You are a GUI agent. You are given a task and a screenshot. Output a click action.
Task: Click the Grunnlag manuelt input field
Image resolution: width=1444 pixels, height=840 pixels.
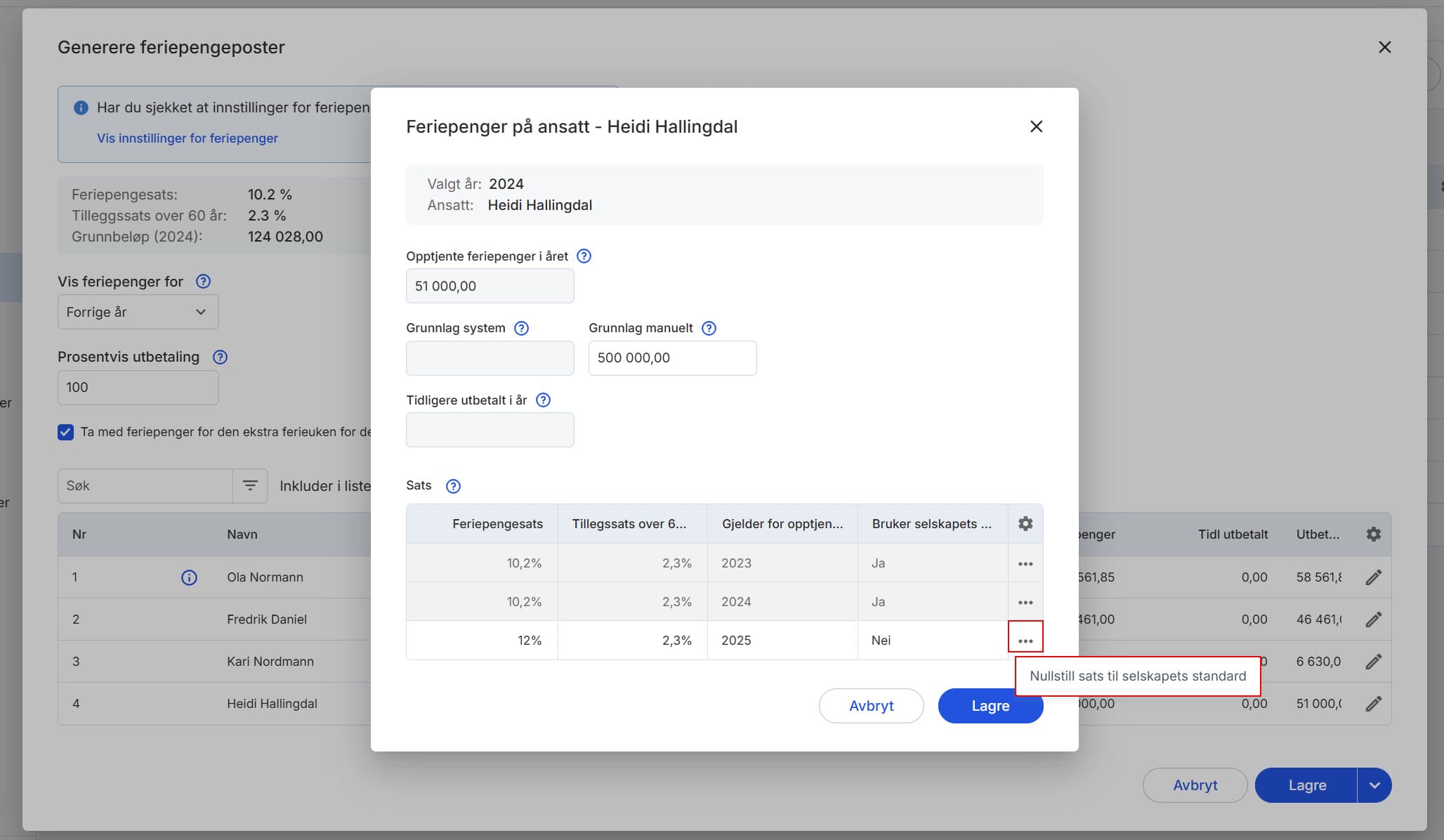pos(672,358)
